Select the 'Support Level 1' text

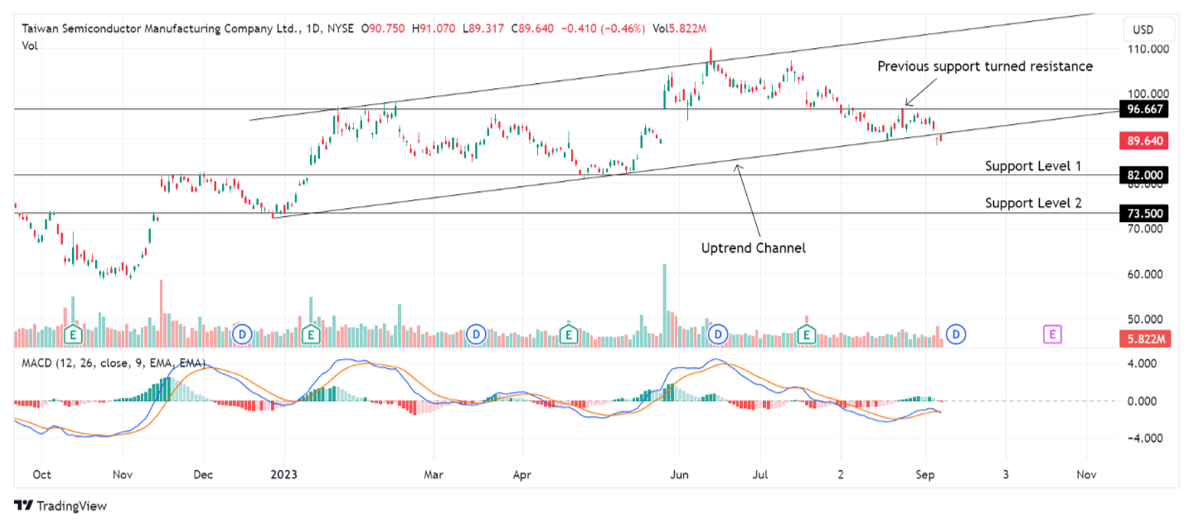pyautogui.click(x=1033, y=166)
